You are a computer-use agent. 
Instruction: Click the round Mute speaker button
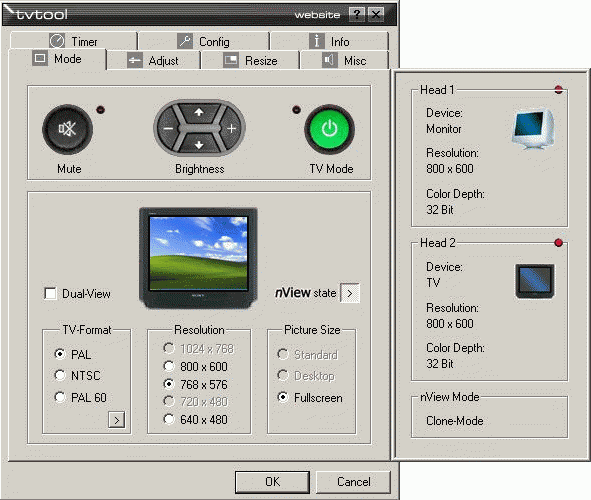(67, 129)
